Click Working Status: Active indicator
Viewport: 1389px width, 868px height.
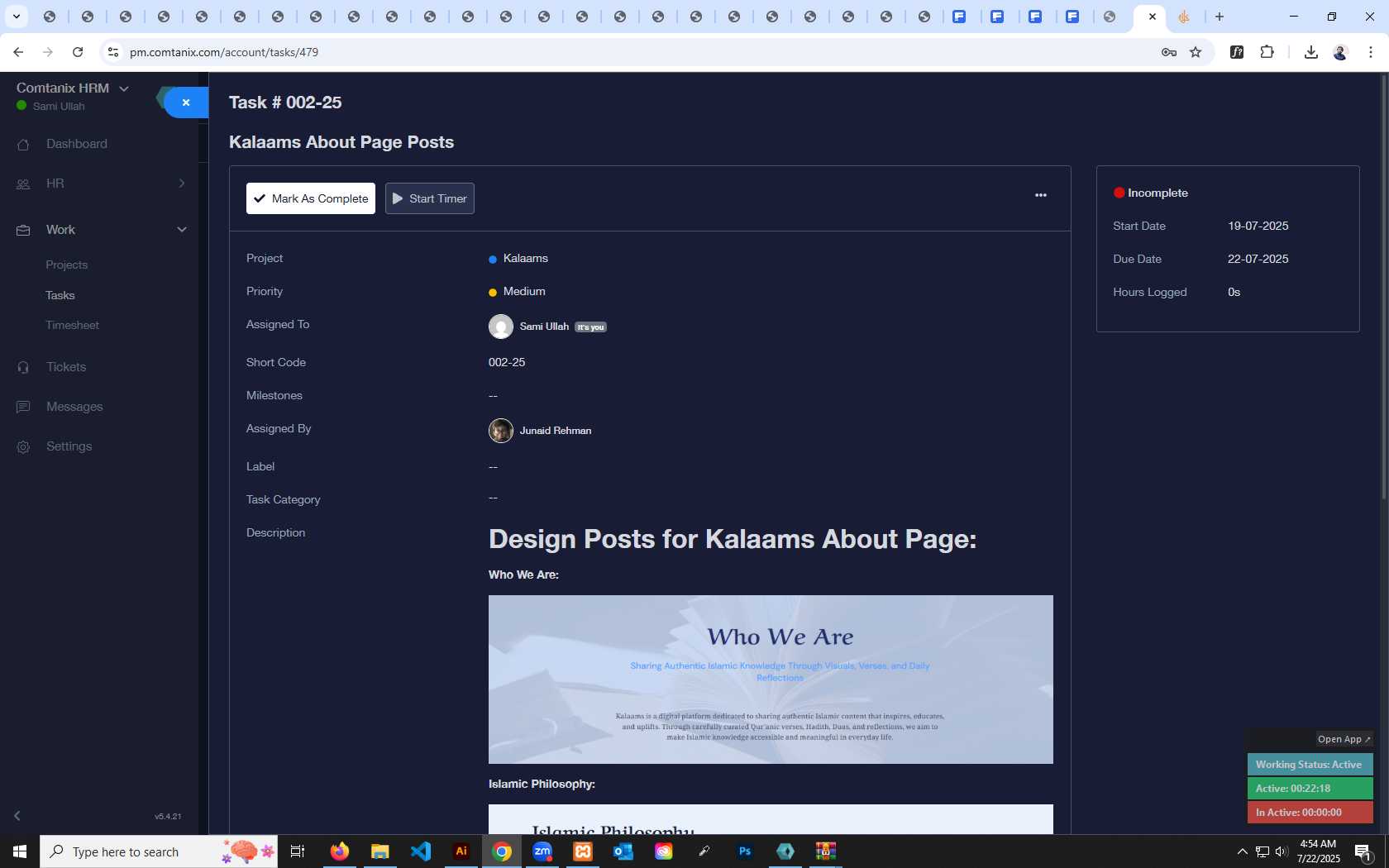point(1310,765)
